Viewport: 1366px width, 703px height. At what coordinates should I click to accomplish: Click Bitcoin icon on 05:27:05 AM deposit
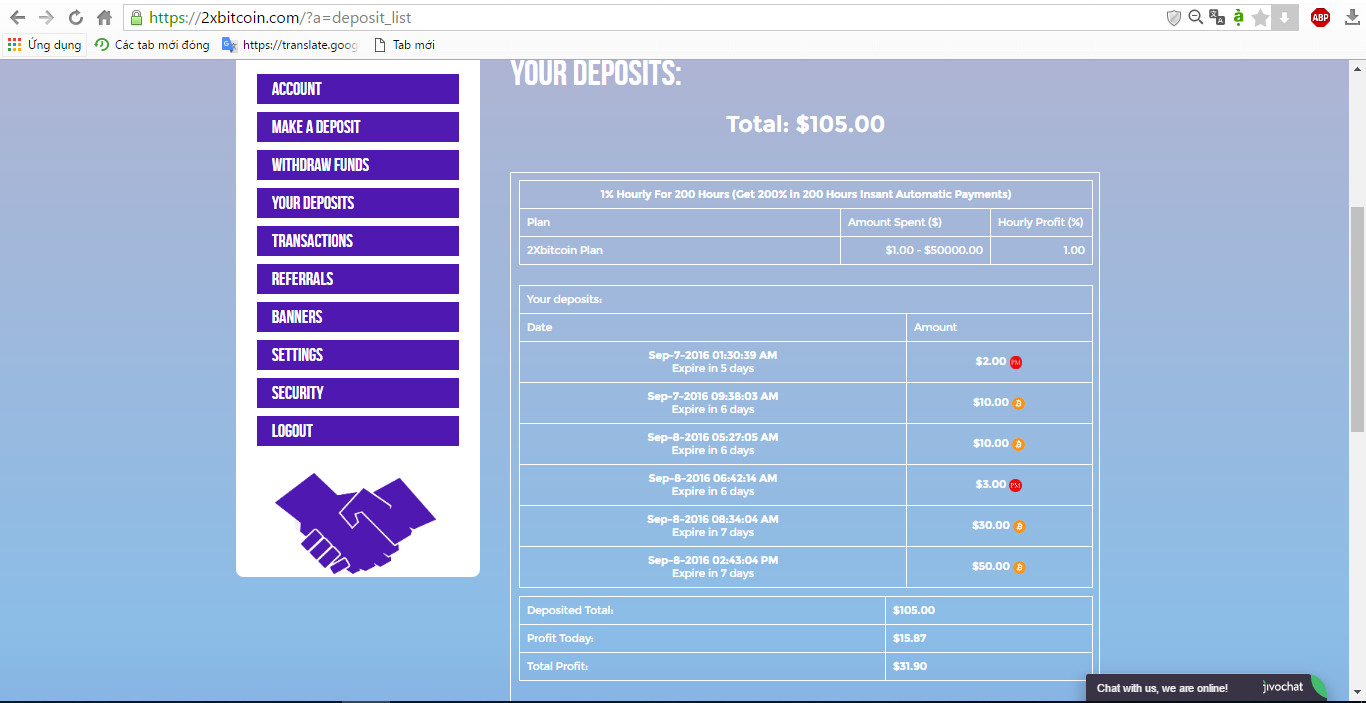coord(1019,444)
